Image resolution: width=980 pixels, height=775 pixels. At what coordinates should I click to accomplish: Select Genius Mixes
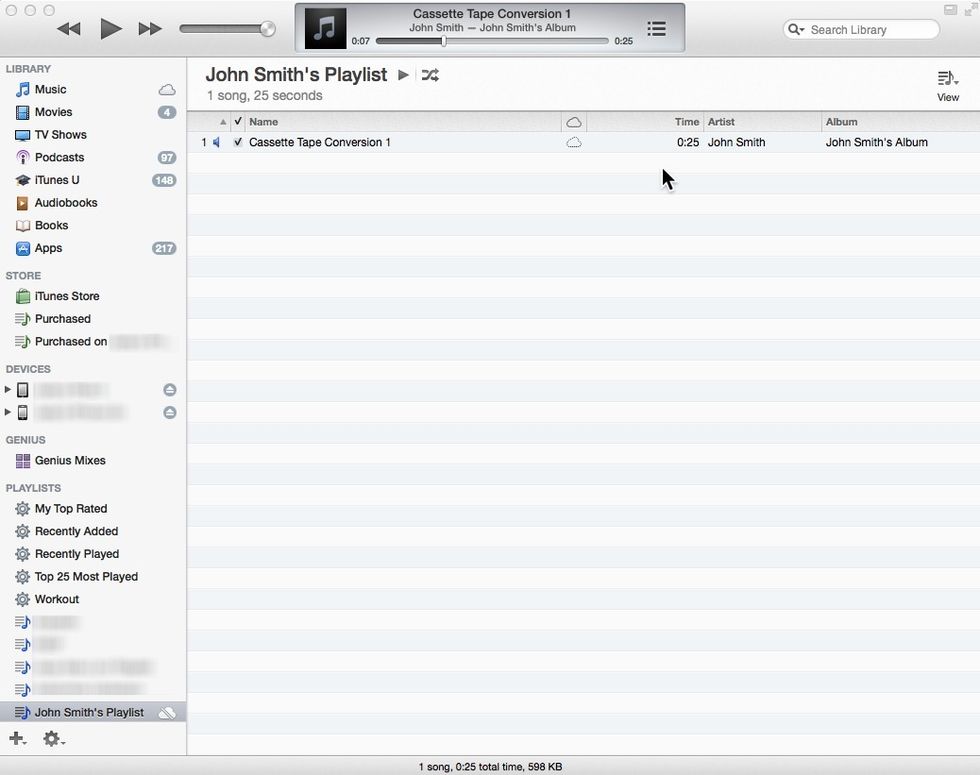coord(68,460)
